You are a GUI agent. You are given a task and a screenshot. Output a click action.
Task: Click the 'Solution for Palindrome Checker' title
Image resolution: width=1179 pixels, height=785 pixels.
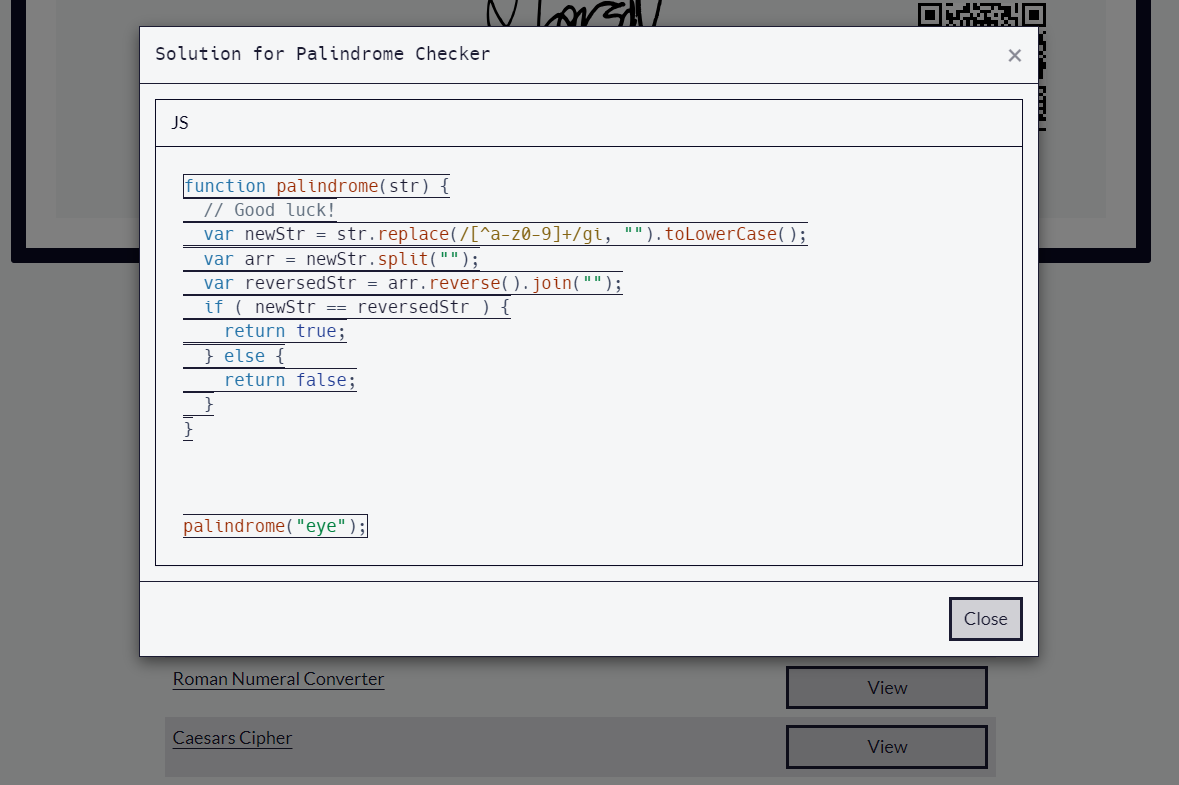click(323, 54)
